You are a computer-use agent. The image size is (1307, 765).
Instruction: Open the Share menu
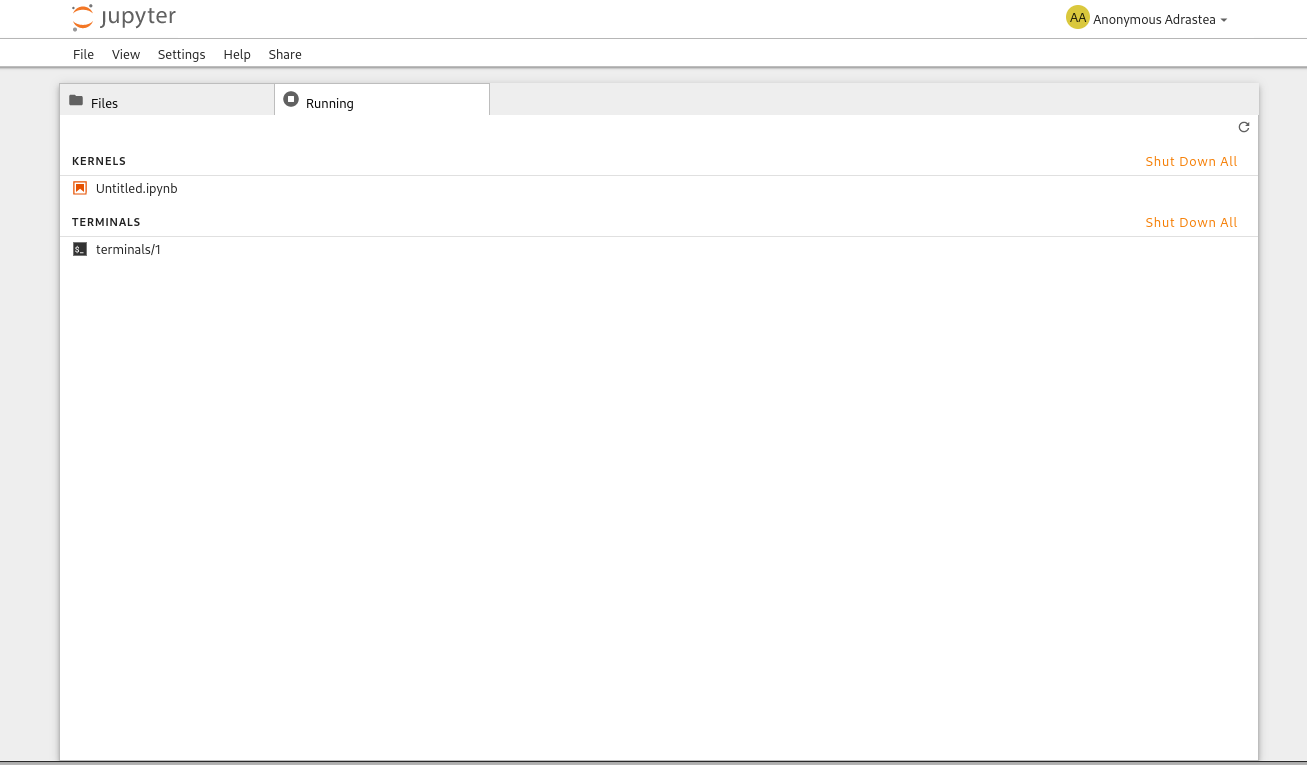[x=285, y=54]
